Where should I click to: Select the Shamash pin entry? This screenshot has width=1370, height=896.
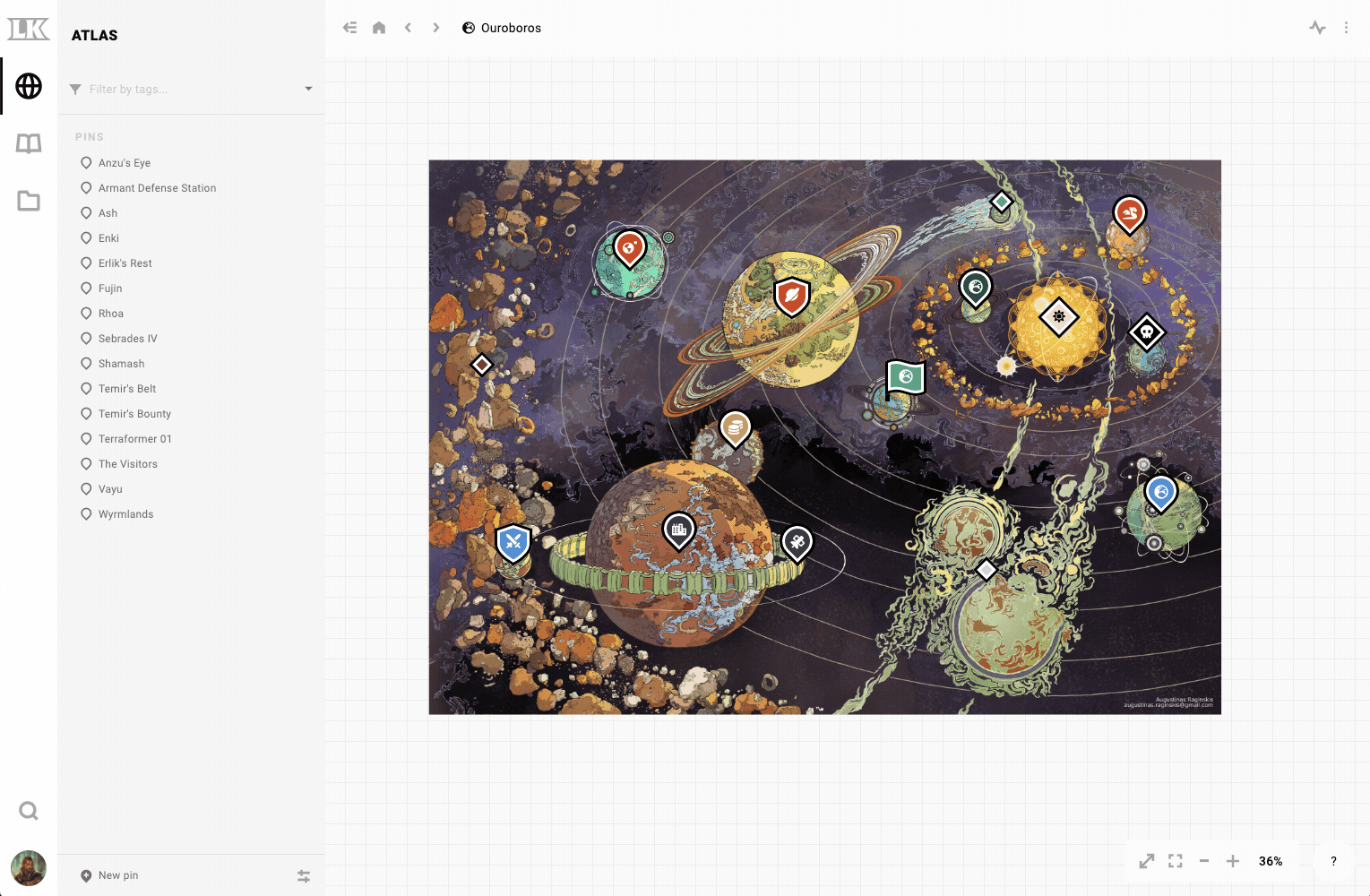point(191,364)
